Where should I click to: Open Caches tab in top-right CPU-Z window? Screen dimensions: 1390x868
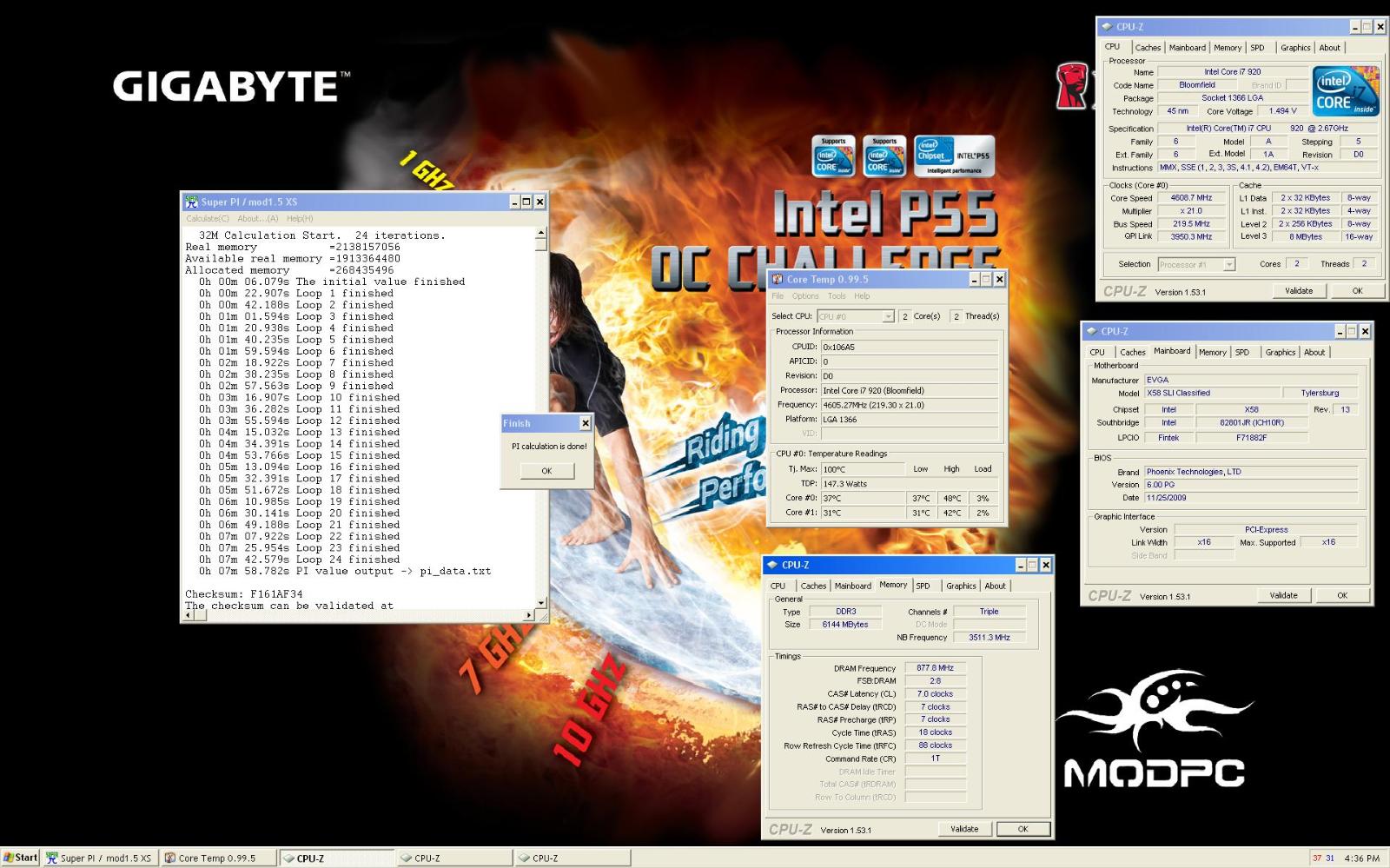[x=1148, y=48]
